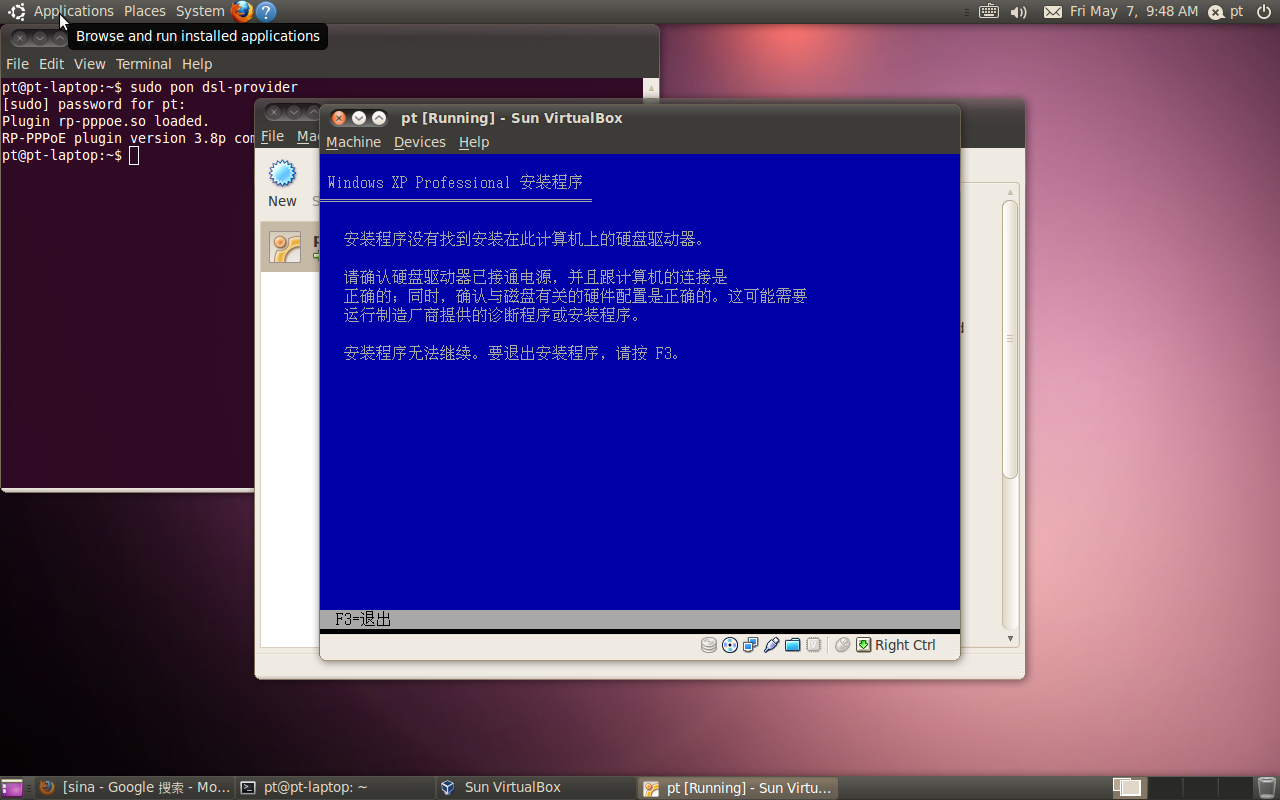Close the pt [Running] VirtualBox window
Viewport: 1280px width, 800px height.
tap(339, 118)
